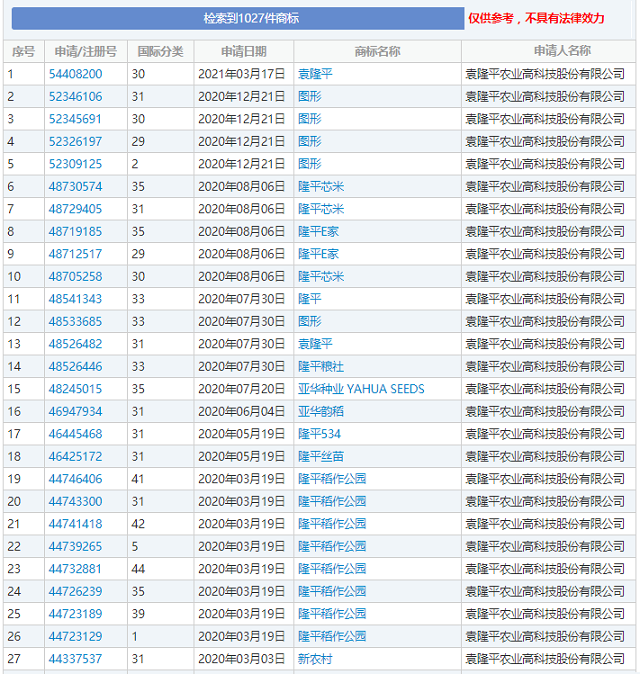Open 隆平稻作公园 trademark in row 26

click(332, 637)
